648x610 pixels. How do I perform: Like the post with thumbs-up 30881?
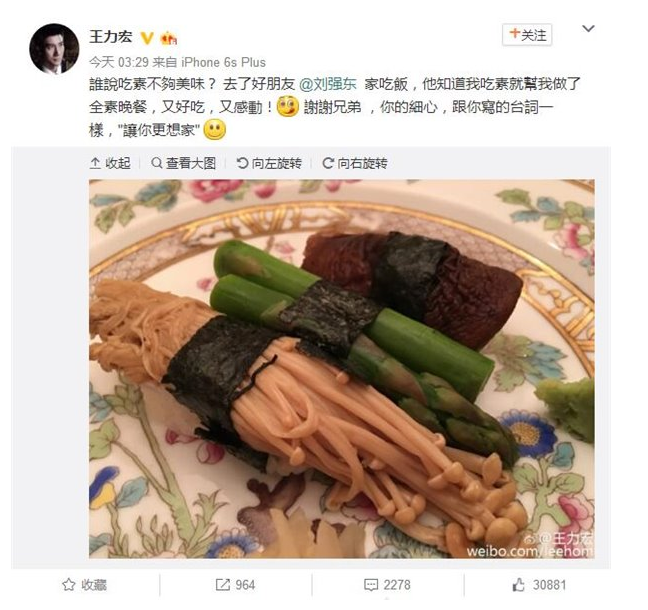[539, 585]
